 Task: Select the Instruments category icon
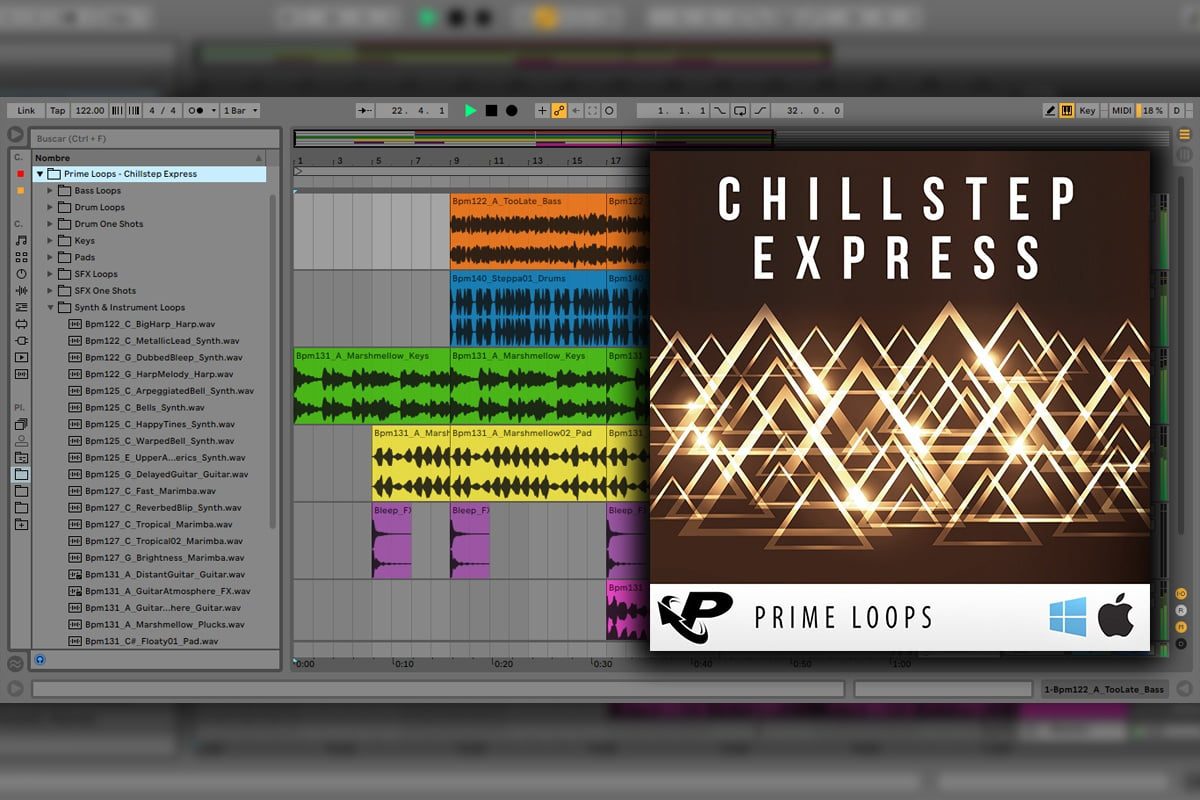point(21,274)
